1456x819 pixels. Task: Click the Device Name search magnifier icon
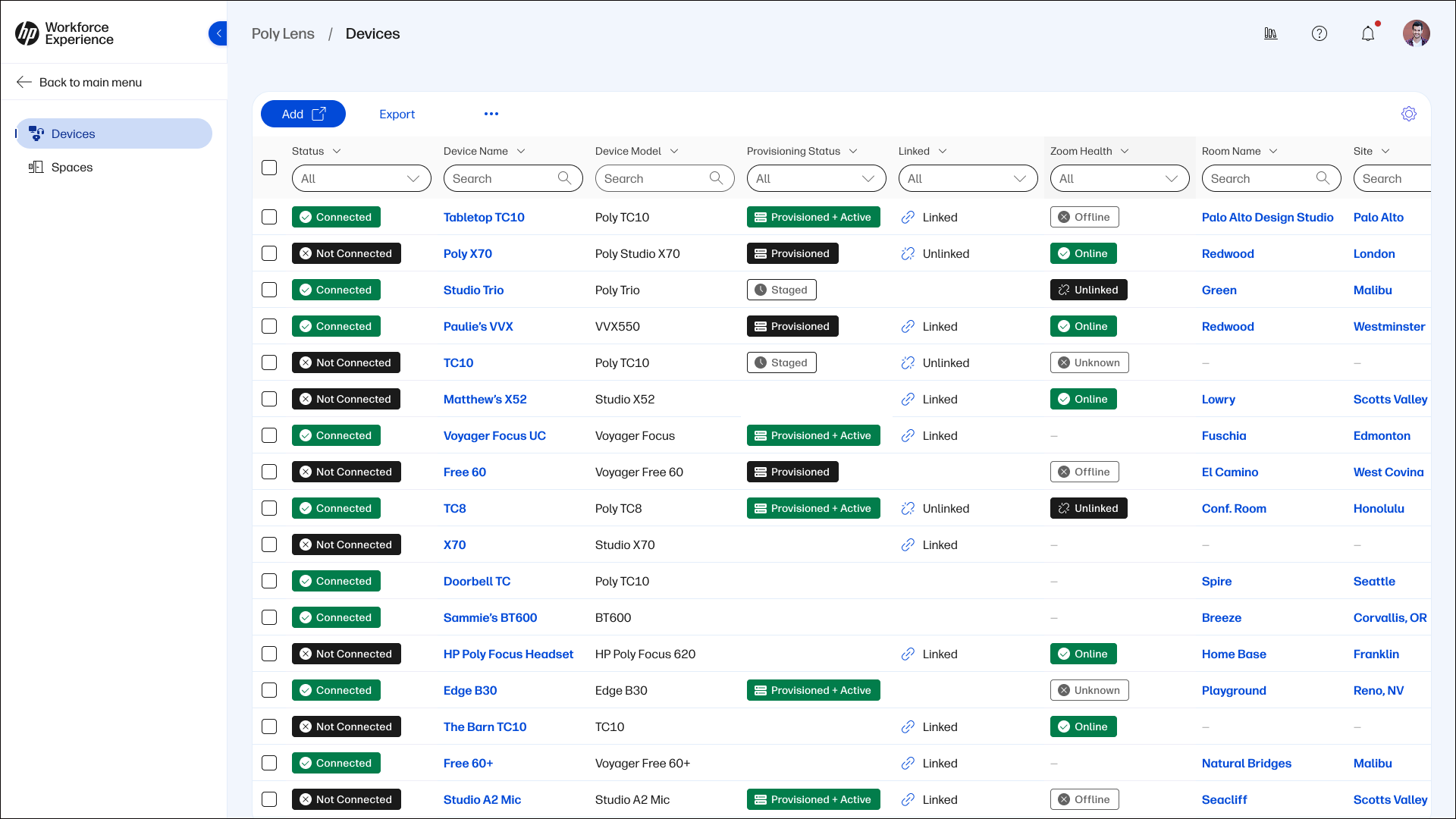tap(564, 178)
